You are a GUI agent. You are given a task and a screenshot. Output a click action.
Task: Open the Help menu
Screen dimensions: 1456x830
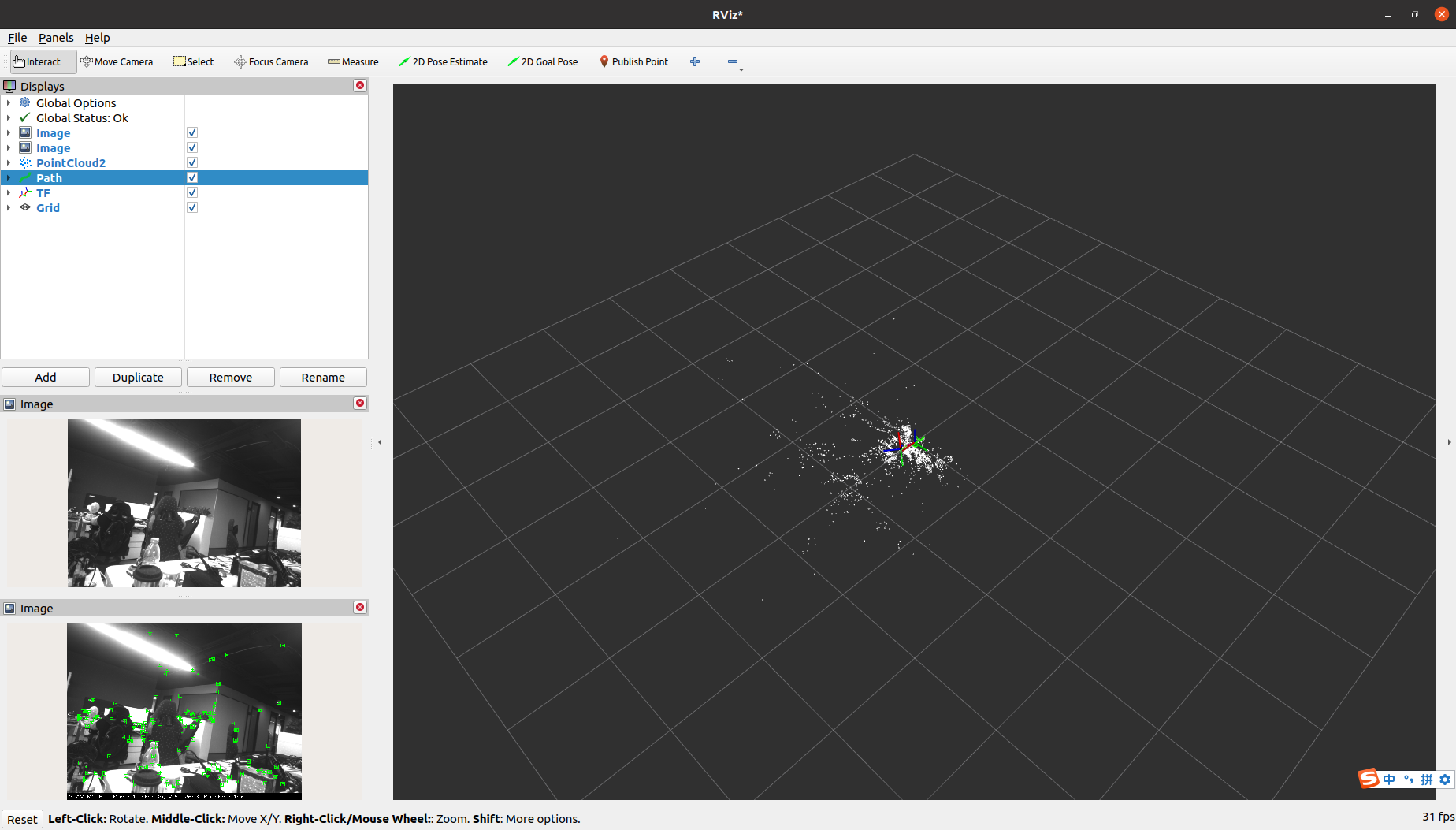98,38
